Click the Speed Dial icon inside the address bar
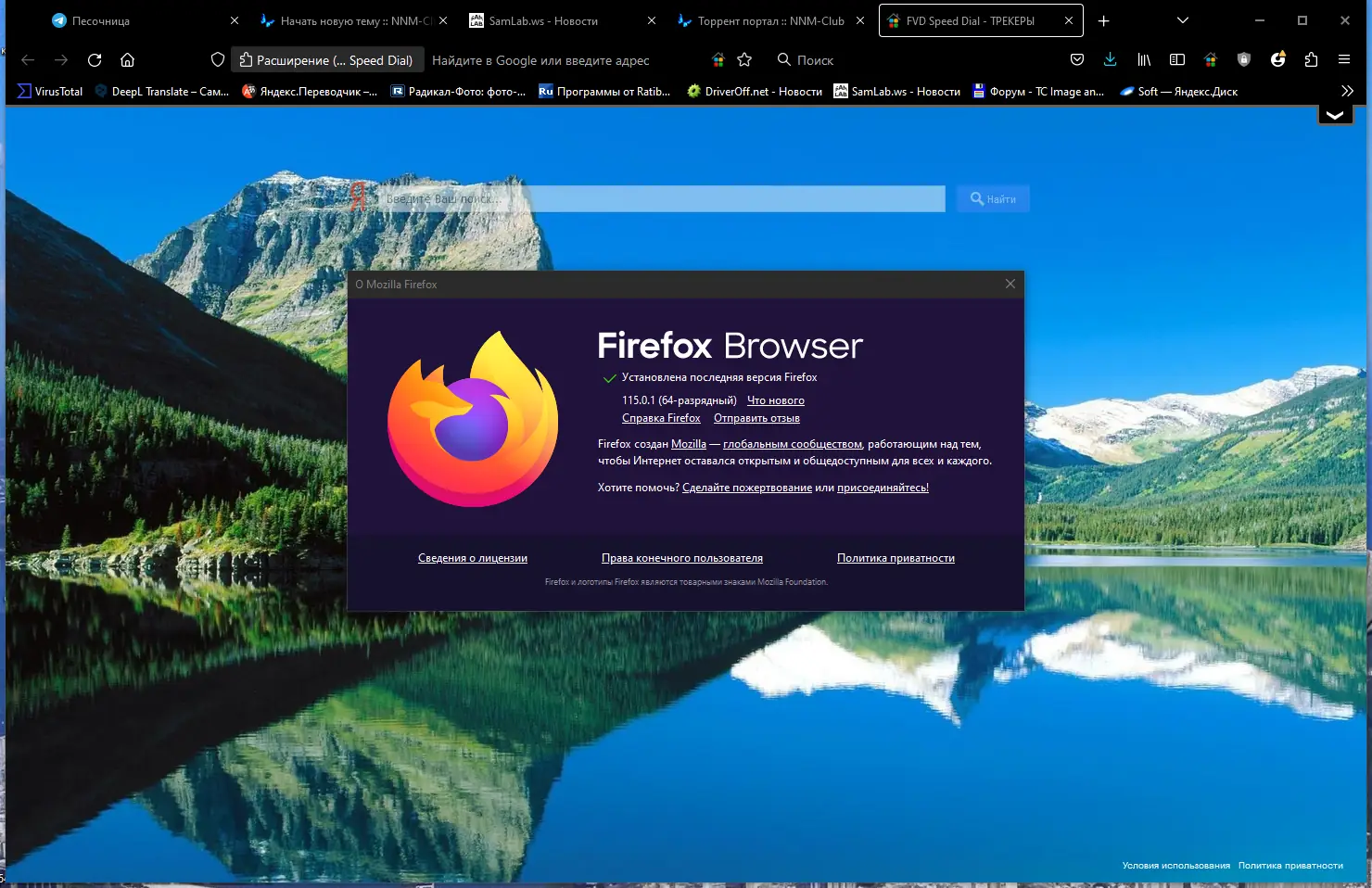Screen dimensions: 1372x888 tap(718, 60)
